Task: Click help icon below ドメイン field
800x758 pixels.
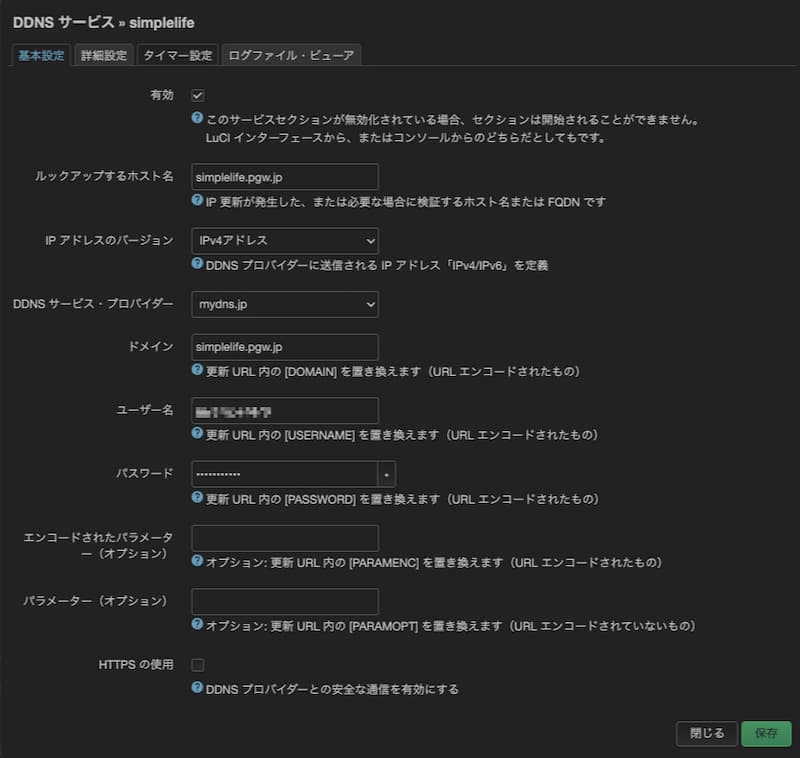Action: (197, 370)
